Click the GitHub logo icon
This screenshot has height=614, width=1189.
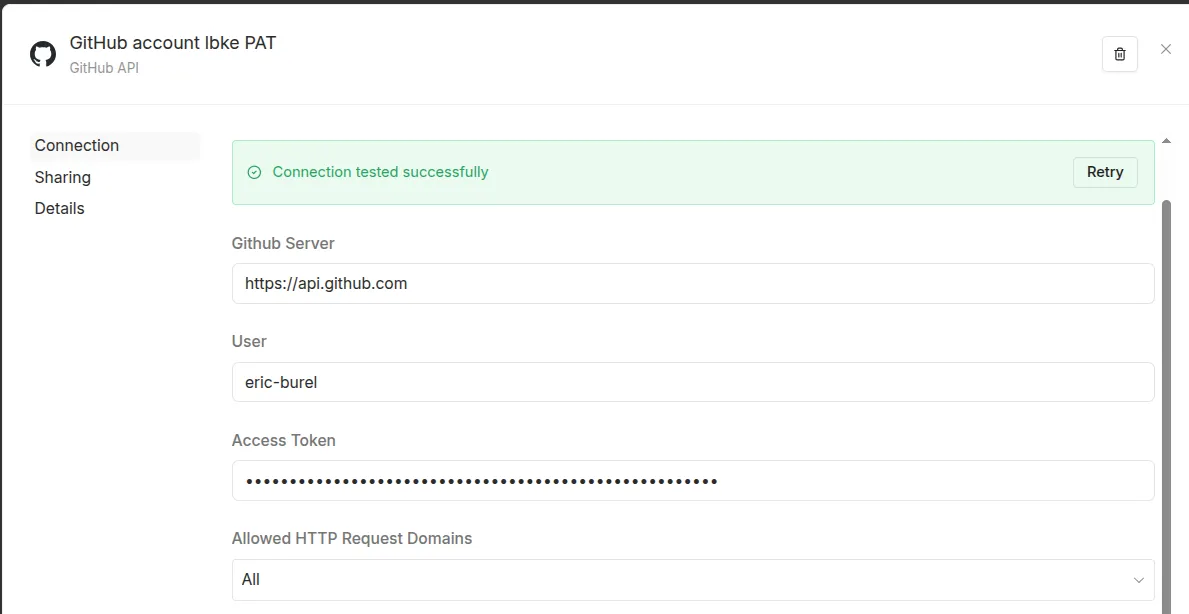click(43, 54)
